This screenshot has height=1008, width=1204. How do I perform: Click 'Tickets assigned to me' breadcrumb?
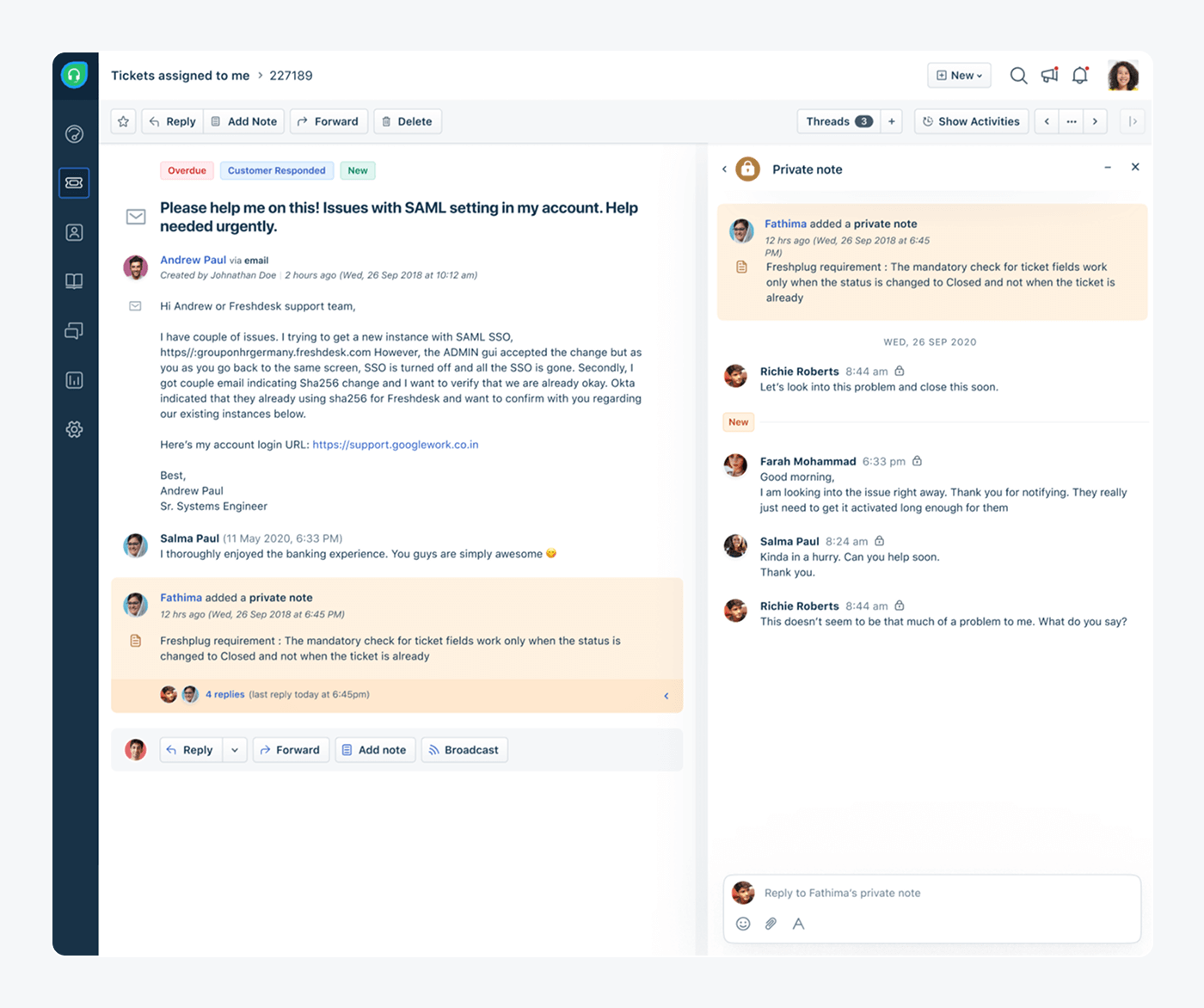point(180,76)
